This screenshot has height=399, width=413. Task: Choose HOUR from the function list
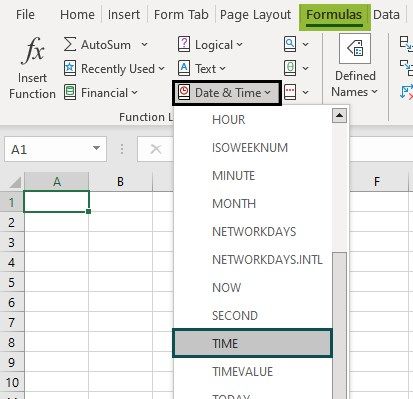(252, 120)
